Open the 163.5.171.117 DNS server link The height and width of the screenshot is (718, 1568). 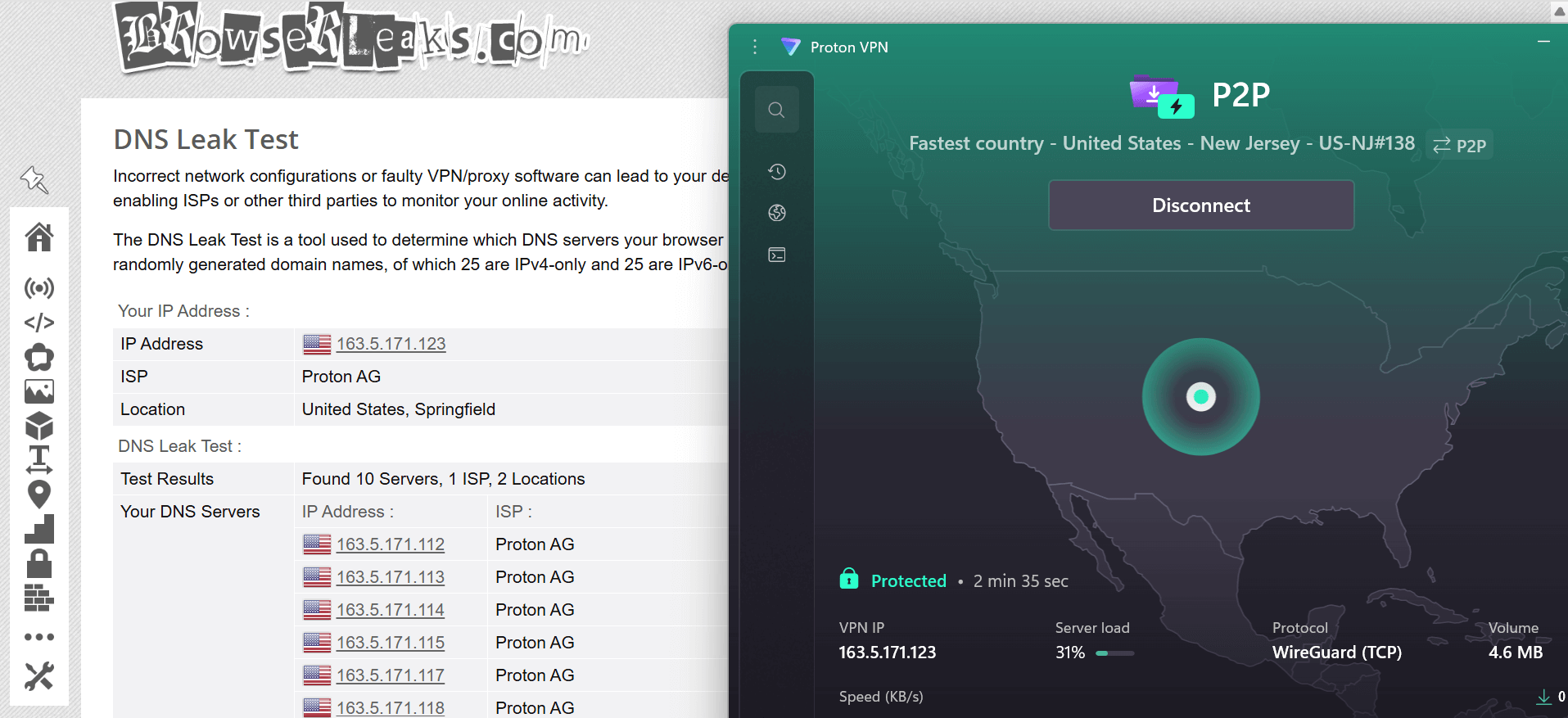pos(391,675)
